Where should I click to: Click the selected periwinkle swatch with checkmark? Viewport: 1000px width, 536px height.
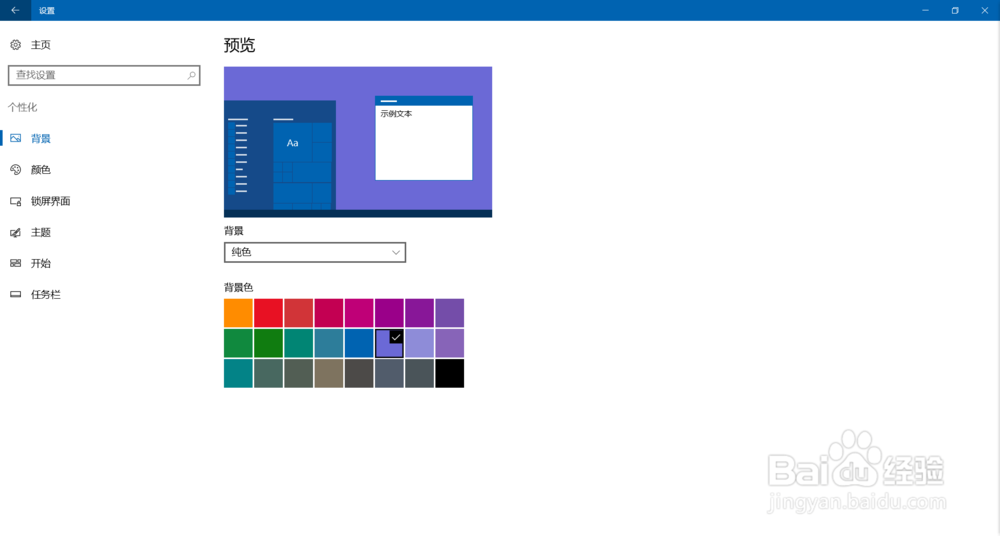pyautogui.click(x=389, y=343)
